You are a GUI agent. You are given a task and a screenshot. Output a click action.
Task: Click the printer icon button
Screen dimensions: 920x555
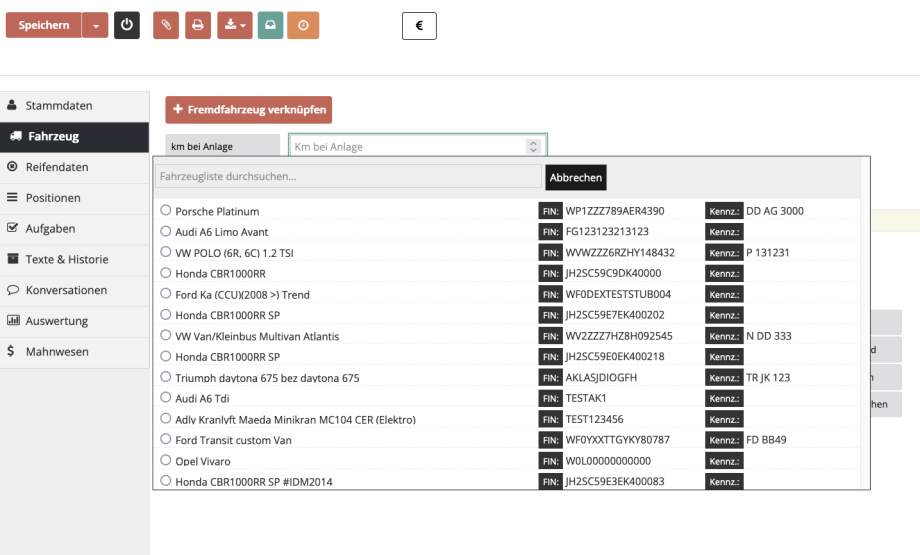pyautogui.click(x=197, y=25)
